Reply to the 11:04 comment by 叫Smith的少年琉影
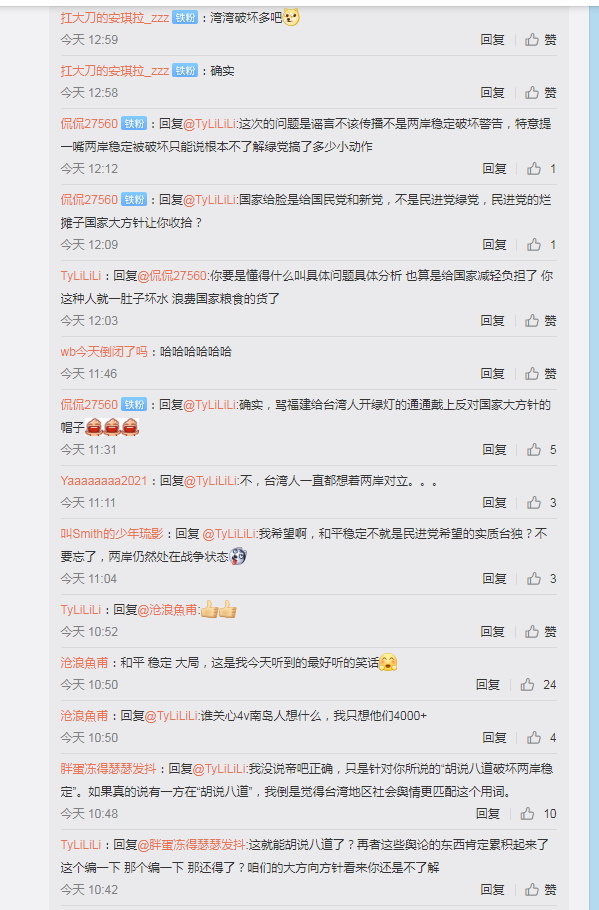 495,579
